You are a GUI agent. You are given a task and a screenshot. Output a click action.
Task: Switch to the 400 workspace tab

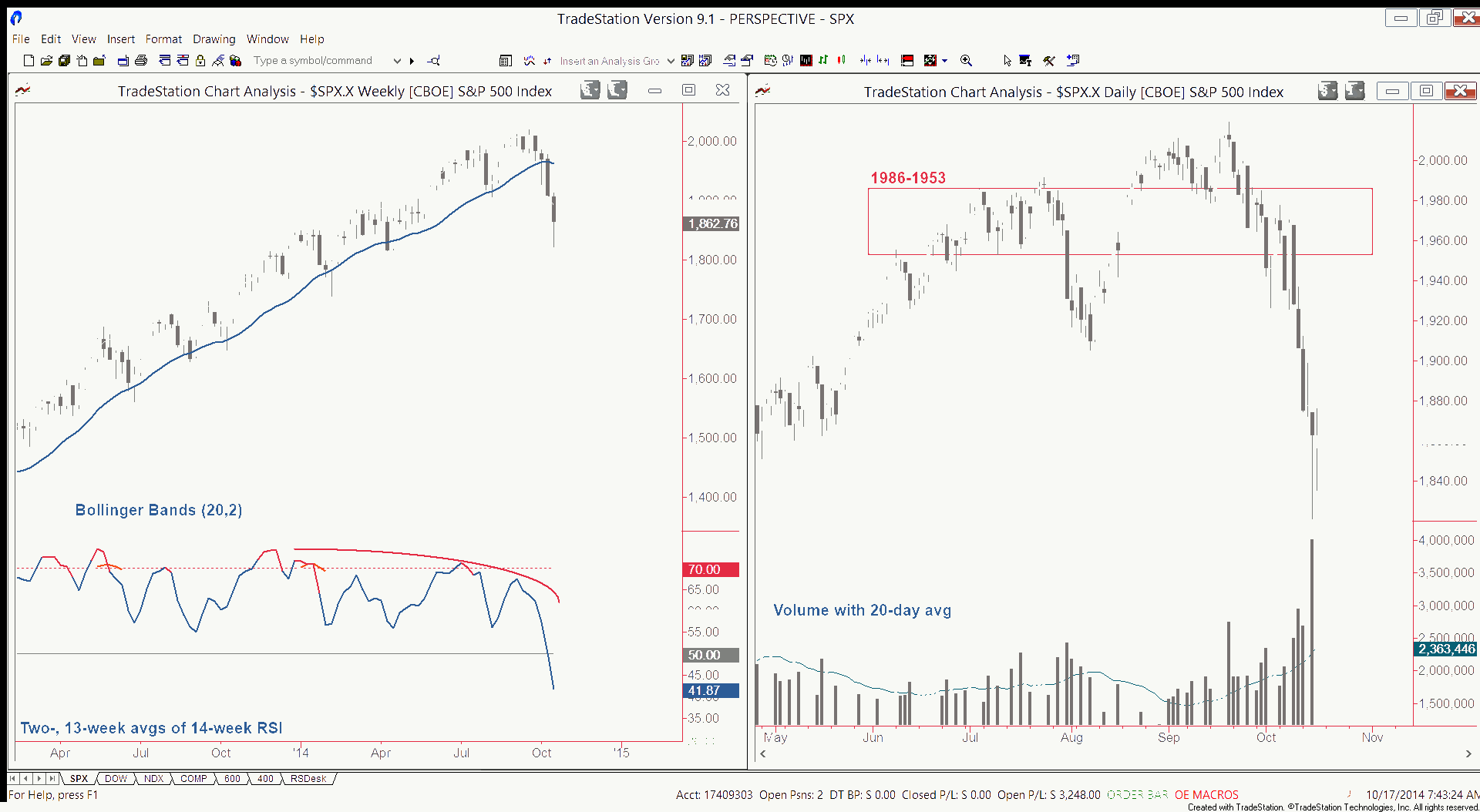265,779
